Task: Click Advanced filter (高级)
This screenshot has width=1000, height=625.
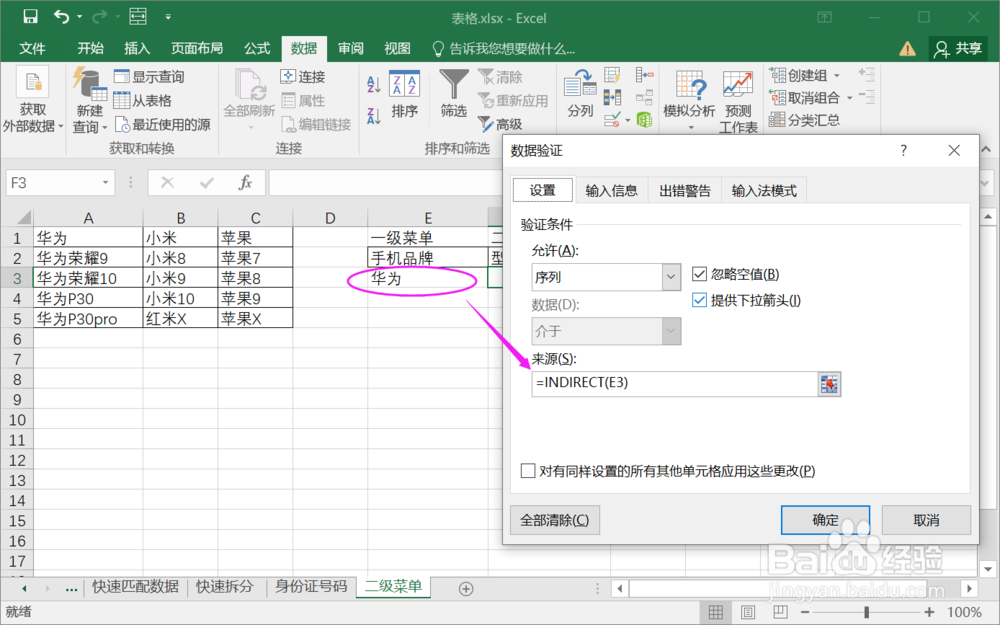Action: (500, 124)
